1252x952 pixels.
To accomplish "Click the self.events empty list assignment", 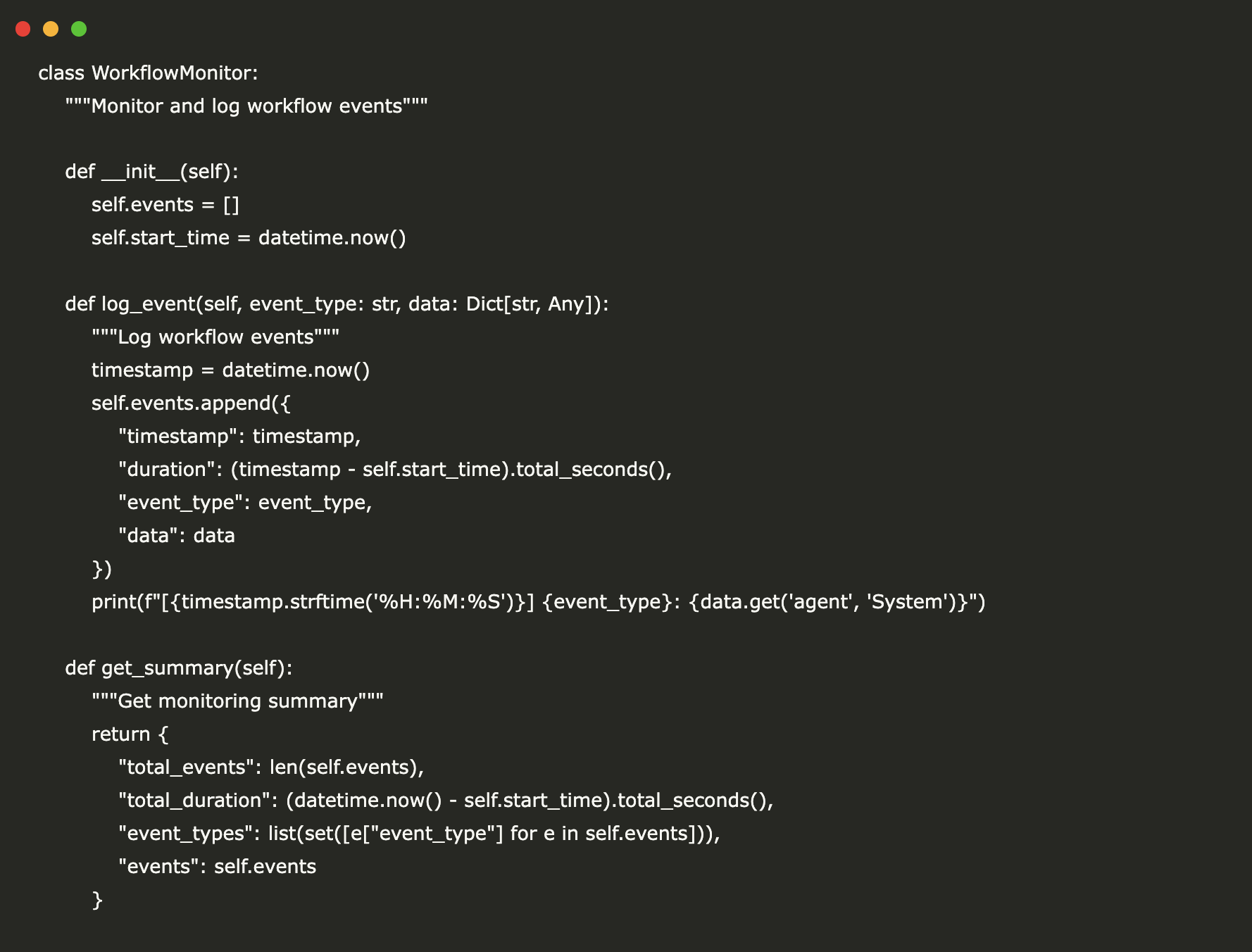I will coord(165,205).
